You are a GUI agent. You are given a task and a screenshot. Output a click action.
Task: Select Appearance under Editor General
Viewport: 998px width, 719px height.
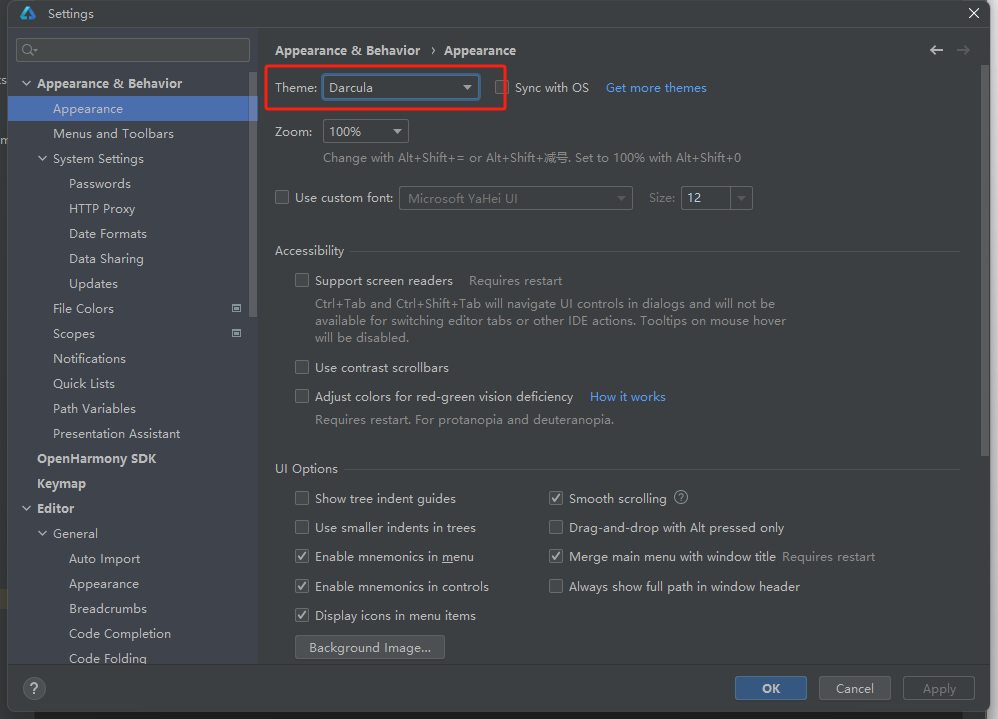104,583
